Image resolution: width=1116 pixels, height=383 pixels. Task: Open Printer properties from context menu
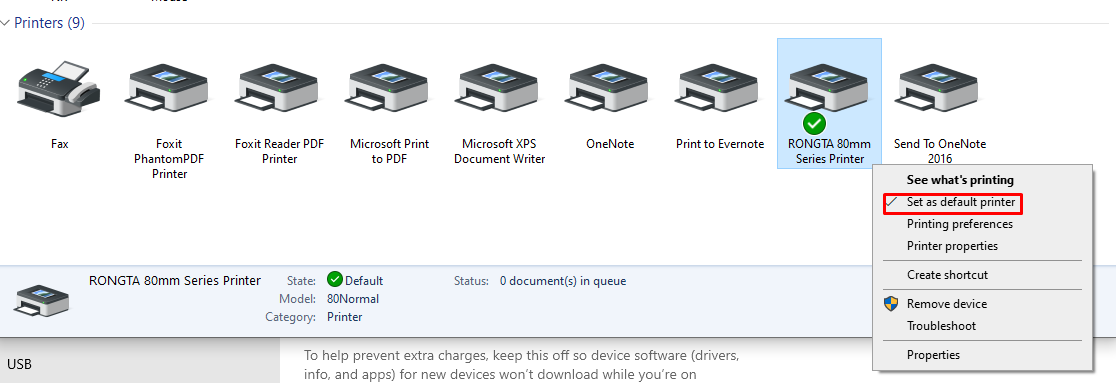click(x=952, y=246)
